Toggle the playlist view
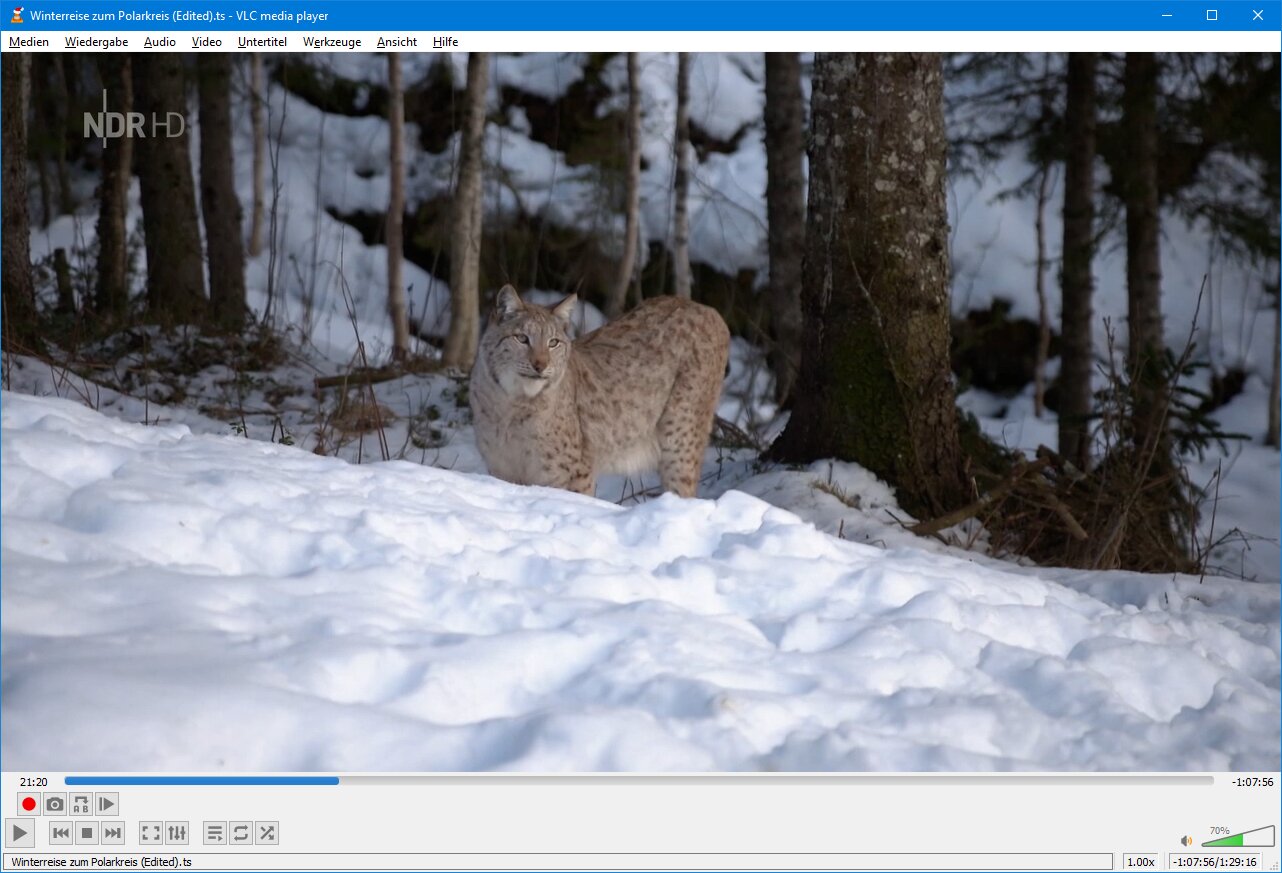Image resolution: width=1282 pixels, height=873 pixels. [214, 833]
